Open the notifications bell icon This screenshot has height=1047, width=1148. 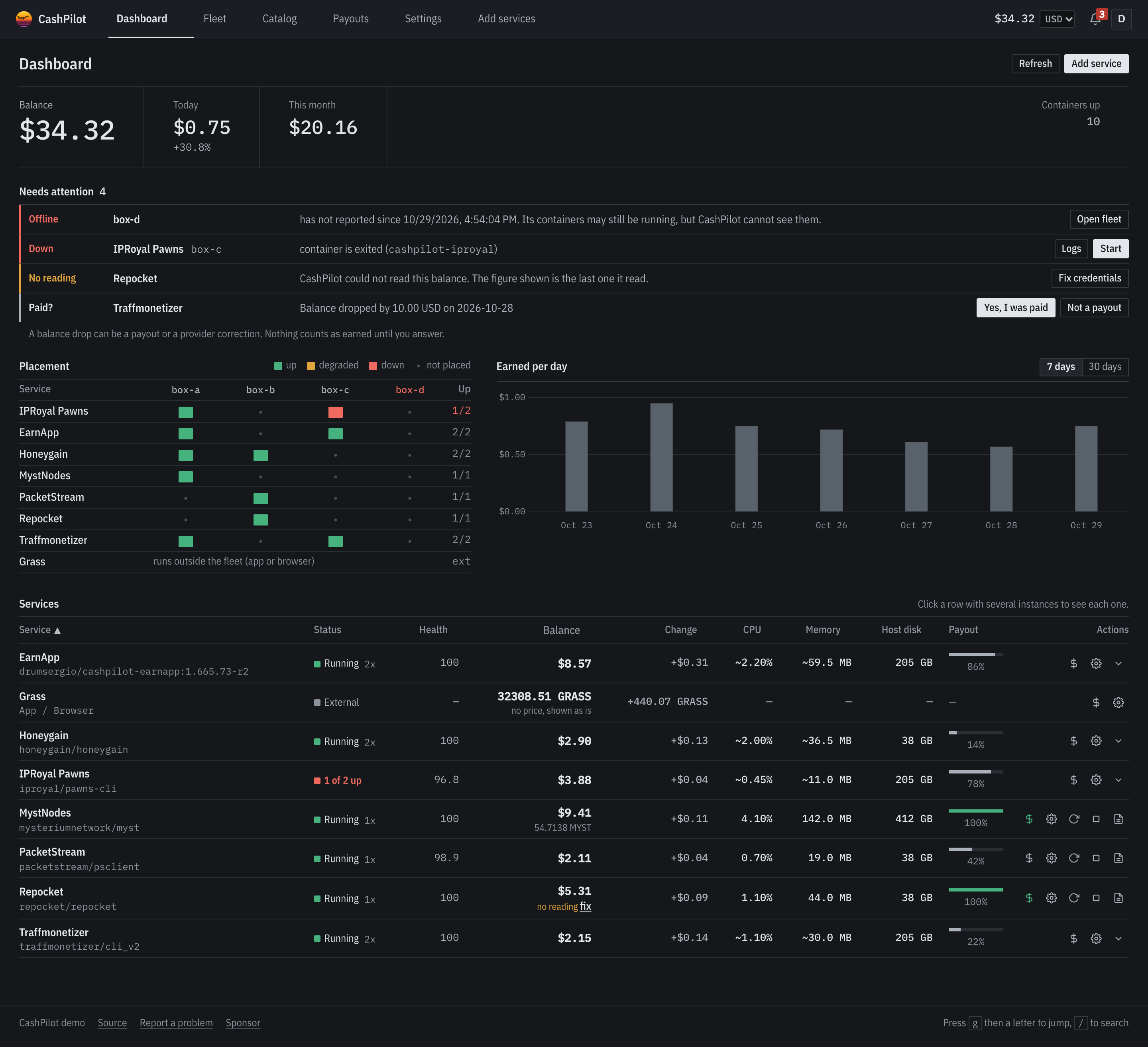pos(1095,19)
